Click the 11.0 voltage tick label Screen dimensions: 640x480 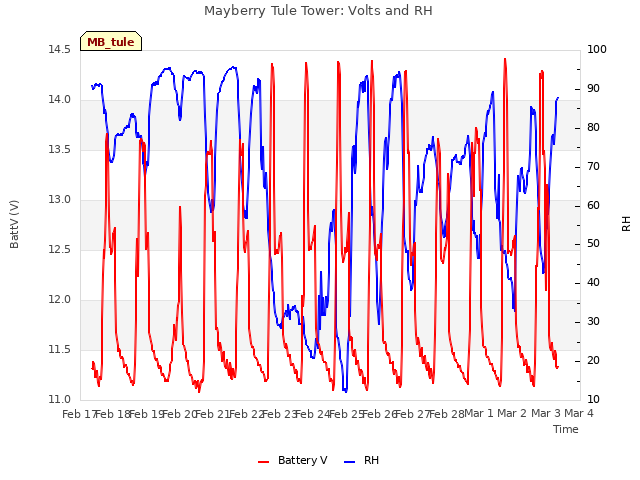(60, 400)
